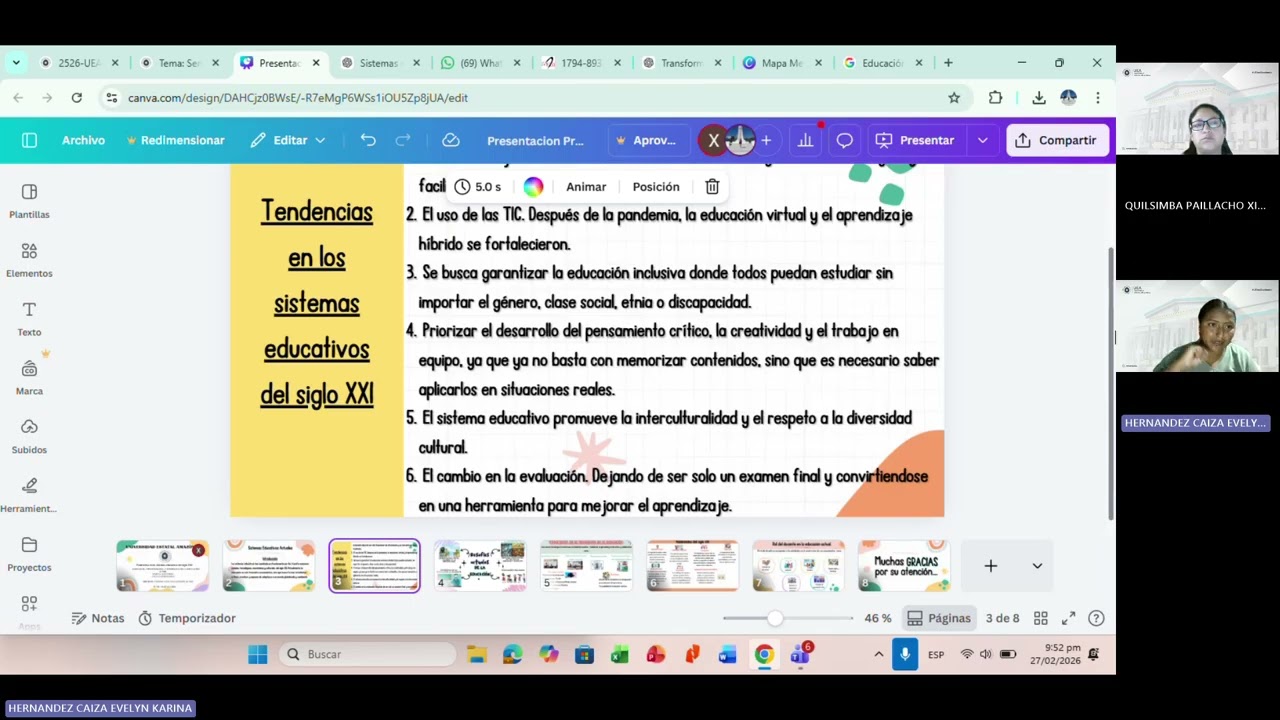Viewport: 1280px width, 720px height.
Task: Open browser extensions puzzle icon
Action: [995, 98]
